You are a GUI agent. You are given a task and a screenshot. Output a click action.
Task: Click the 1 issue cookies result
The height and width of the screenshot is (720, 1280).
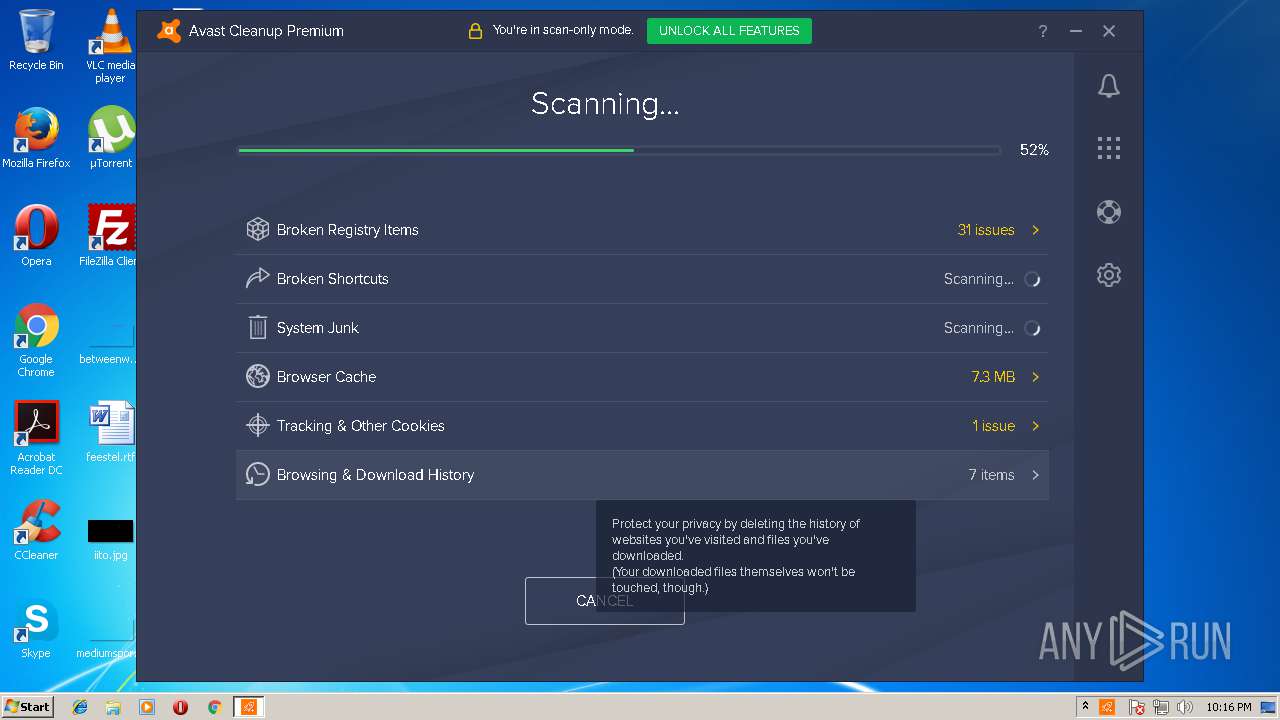point(993,426)
